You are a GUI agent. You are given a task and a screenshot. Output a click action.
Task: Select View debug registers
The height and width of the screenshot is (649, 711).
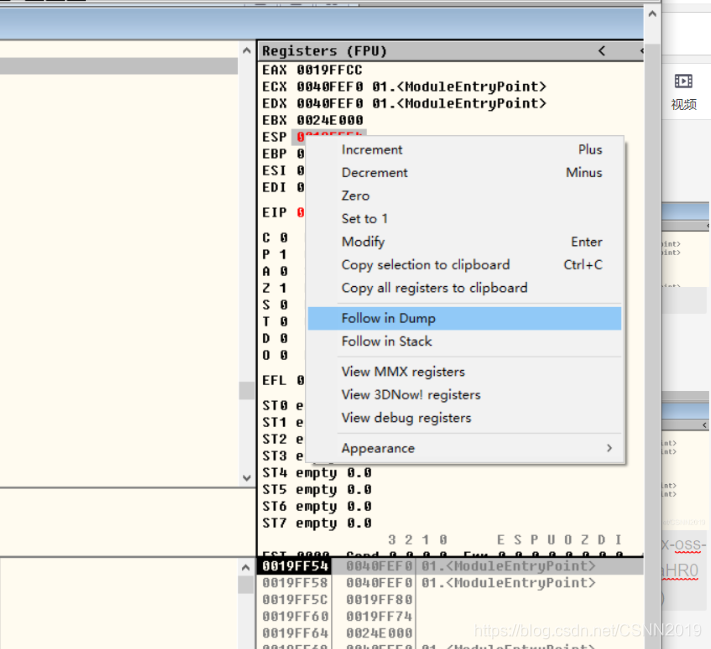[x=464, y=418]
